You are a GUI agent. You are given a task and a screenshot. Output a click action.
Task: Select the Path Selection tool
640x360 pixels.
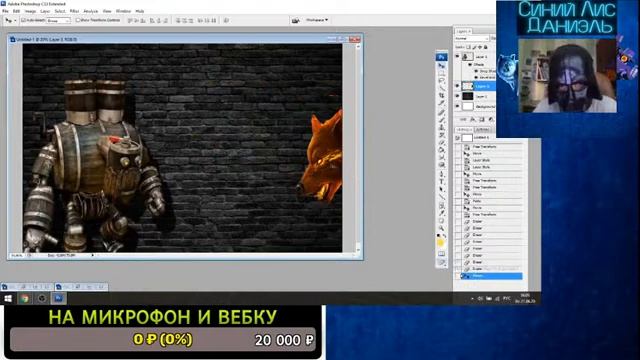[x=441, y=189]
